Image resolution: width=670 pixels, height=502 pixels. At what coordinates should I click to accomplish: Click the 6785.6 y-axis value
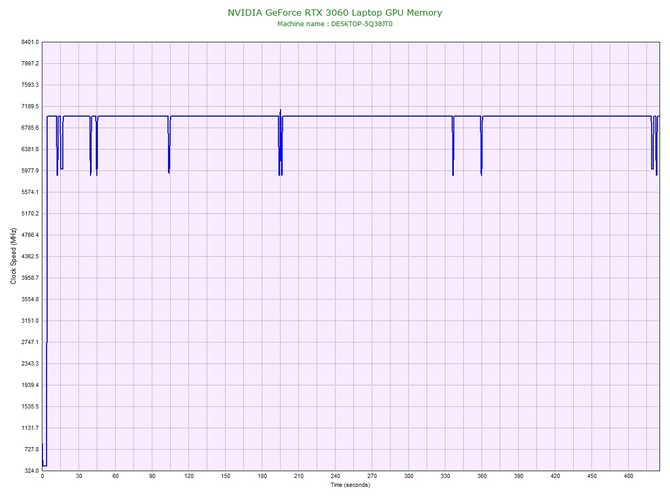click(x=30, y=128)
